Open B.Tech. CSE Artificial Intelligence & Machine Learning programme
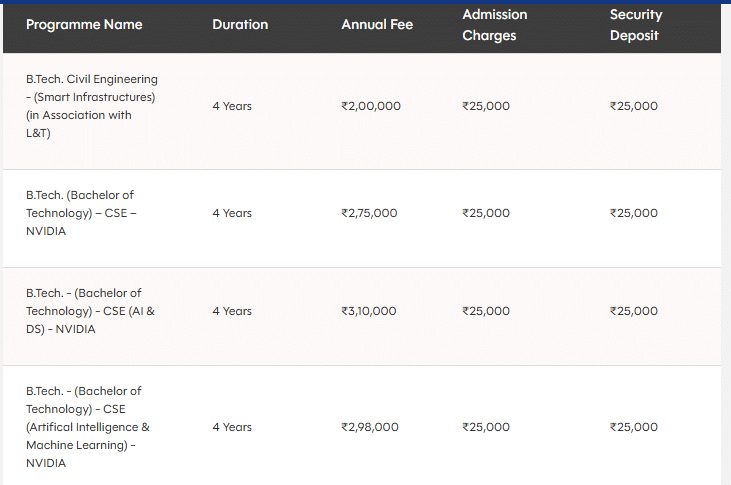The width and height of the screenshot is (731, 485). 88,427
